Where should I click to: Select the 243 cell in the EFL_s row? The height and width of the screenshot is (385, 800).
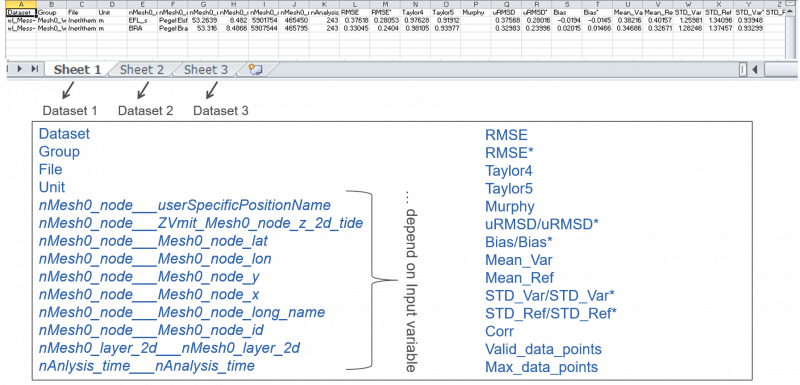[324, 20]
